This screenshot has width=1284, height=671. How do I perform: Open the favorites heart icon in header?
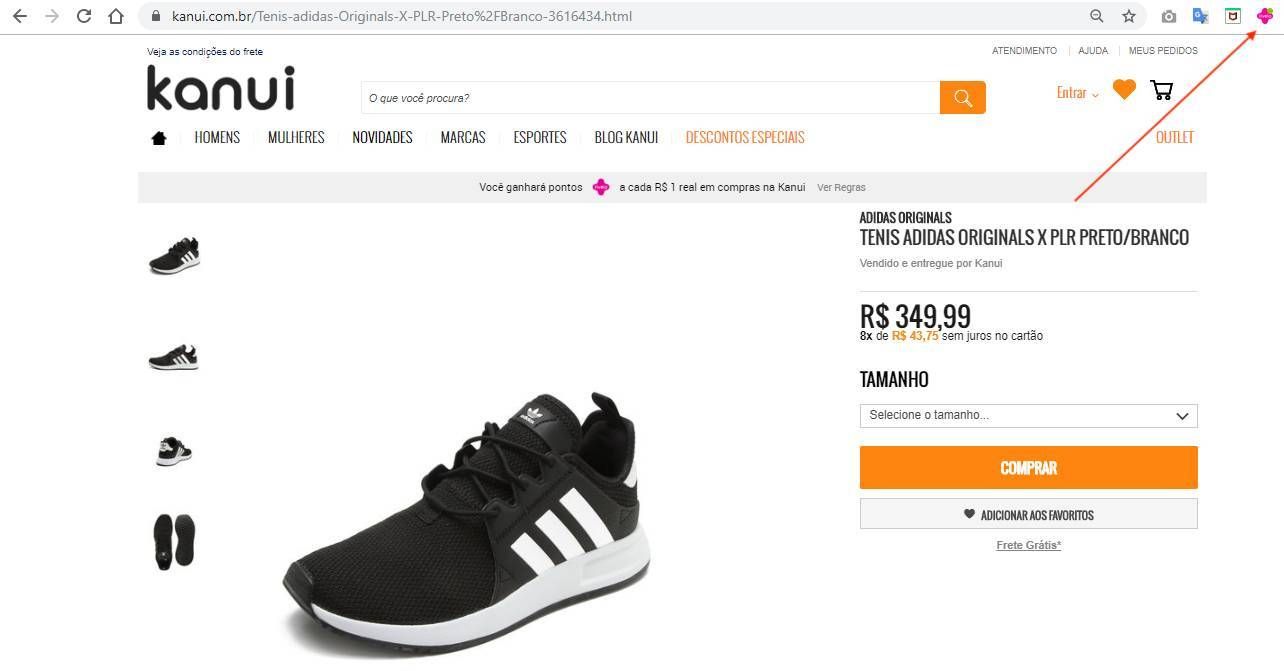(x=1124, y=90)
